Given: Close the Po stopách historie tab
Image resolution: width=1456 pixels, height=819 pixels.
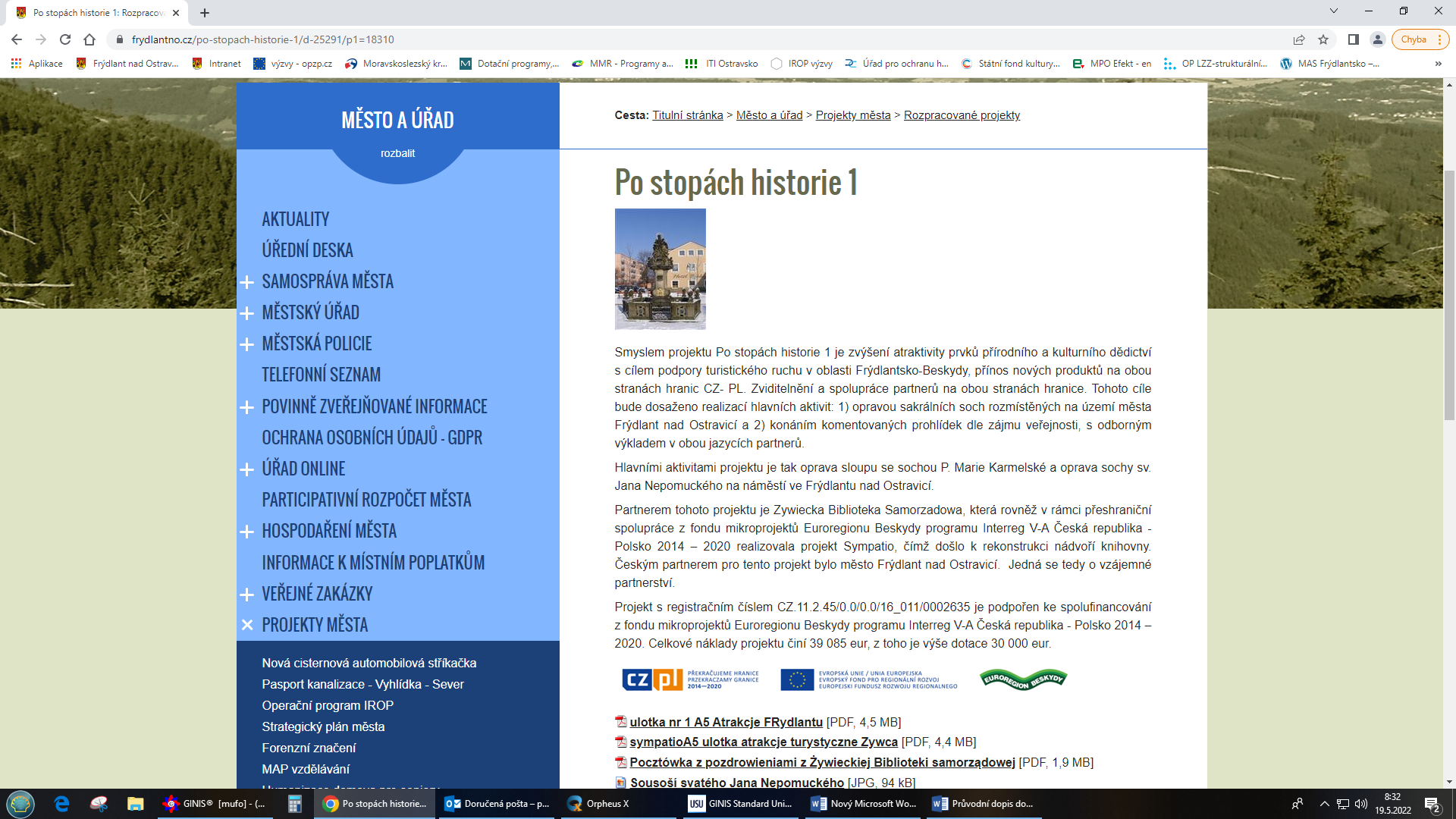Looking at the screenshot, I should click(x=176, y=13).
